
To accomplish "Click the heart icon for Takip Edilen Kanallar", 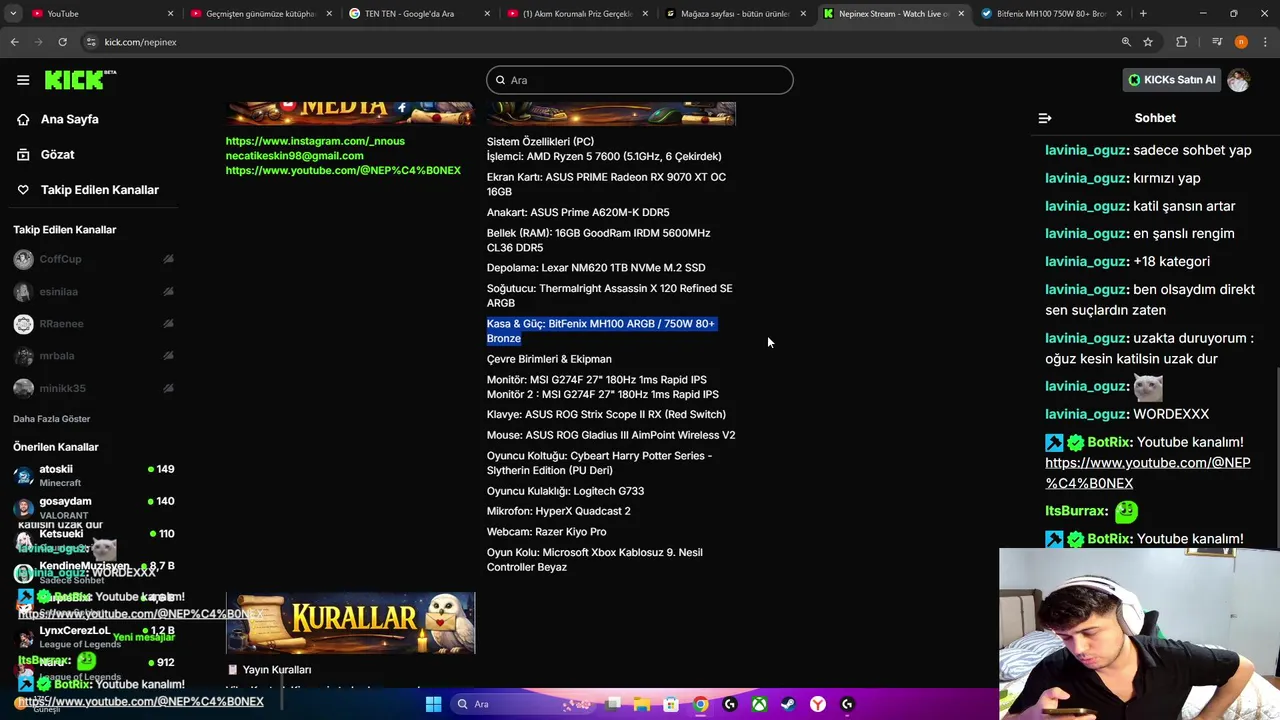I will 23,190.
